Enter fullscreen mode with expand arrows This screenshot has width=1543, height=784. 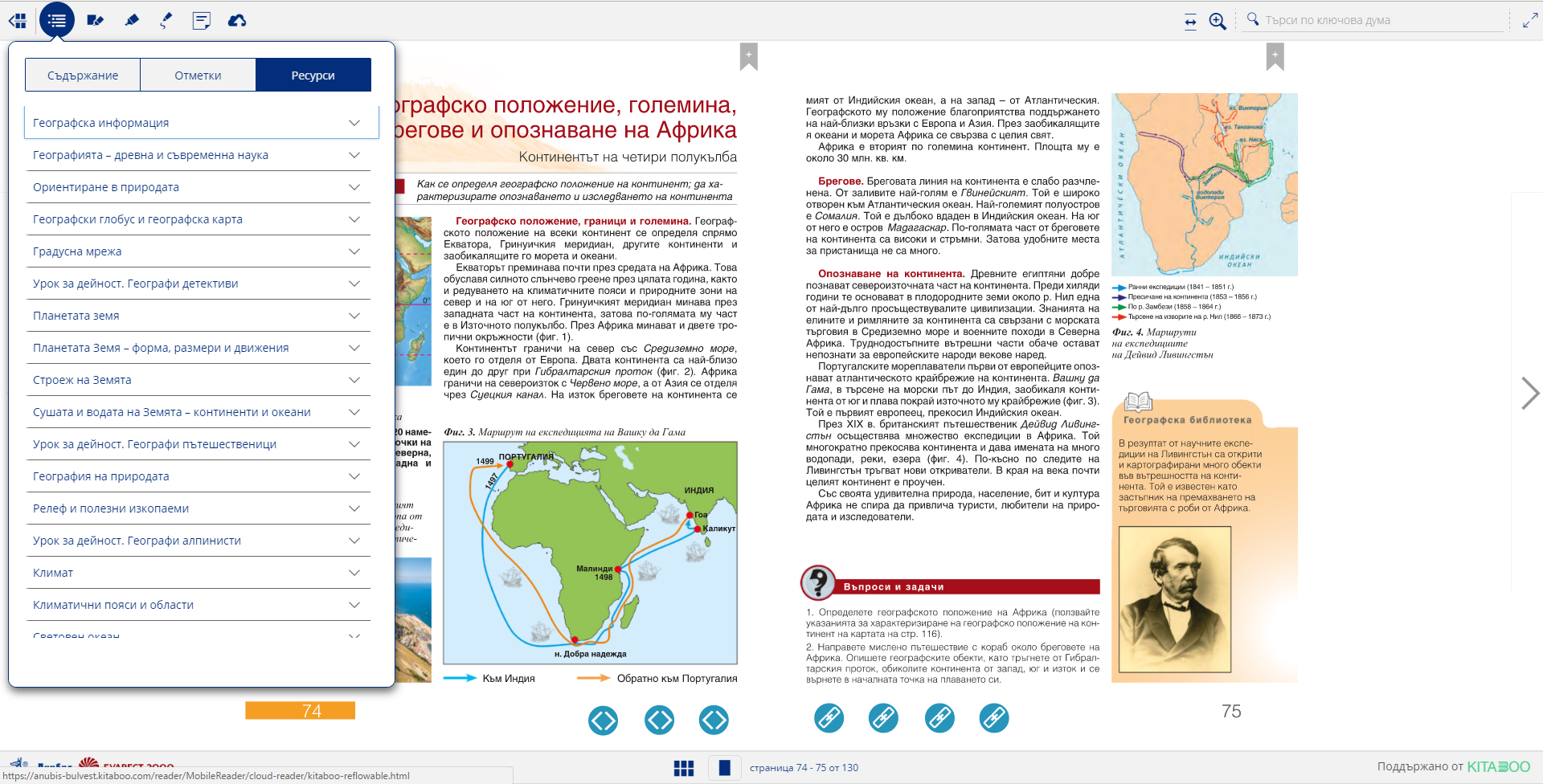click(1529, 21)
